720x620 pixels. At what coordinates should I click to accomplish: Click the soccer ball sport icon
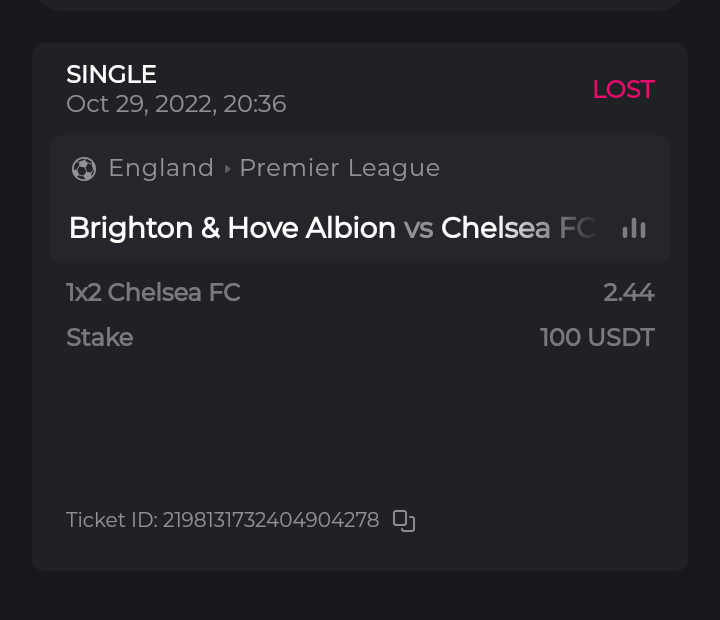(84, 168)
